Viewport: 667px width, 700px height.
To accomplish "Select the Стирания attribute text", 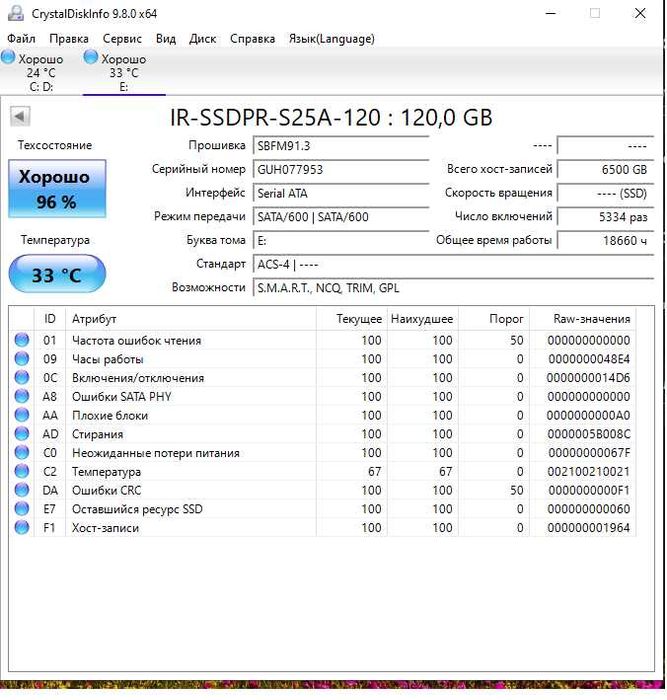I will 97,434.
